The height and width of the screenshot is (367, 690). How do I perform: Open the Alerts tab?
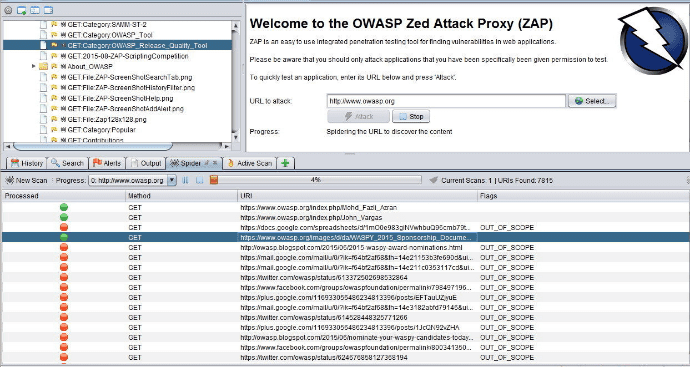(x=106, y=163)
